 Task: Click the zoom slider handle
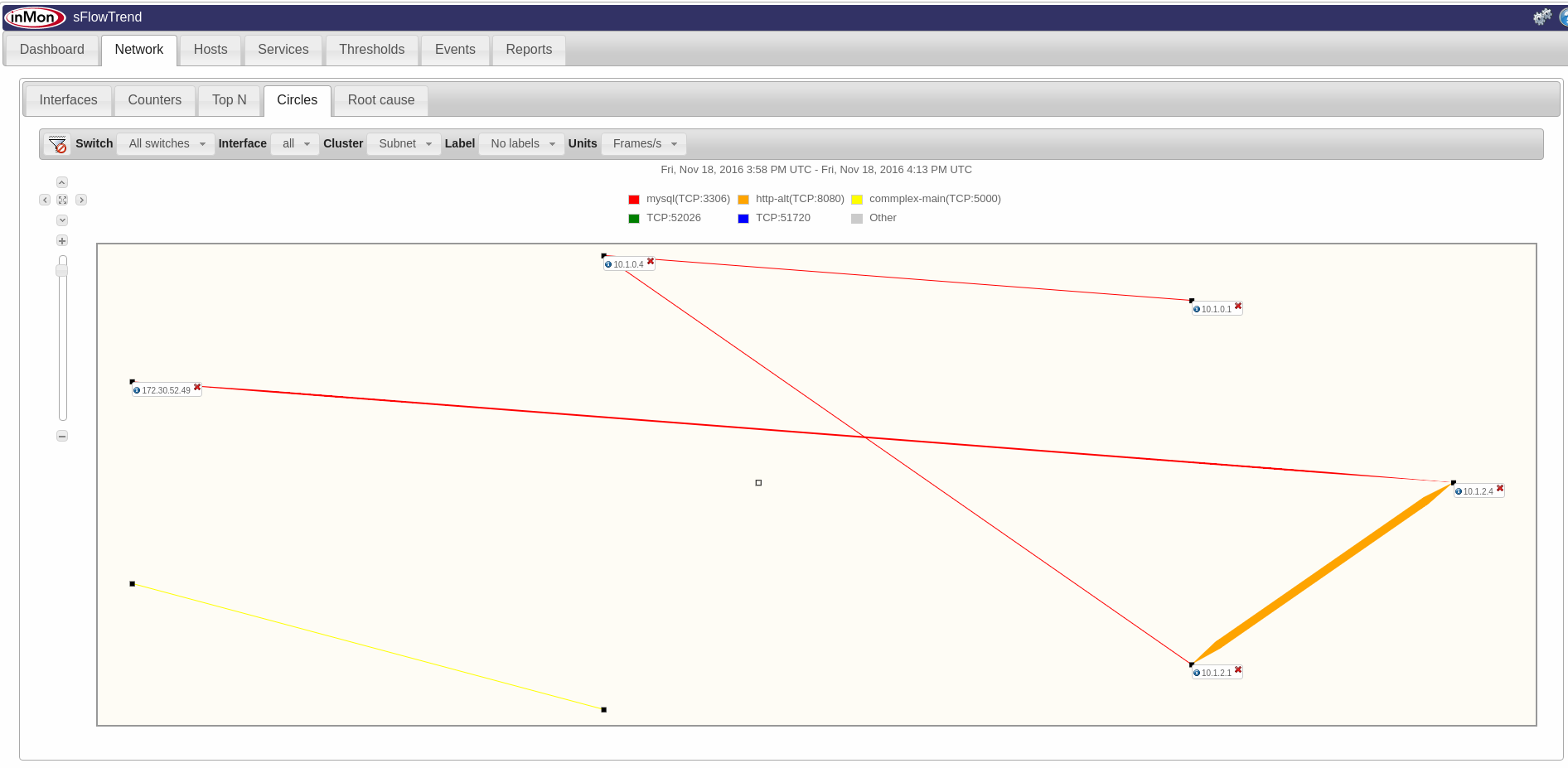[62, 270]
